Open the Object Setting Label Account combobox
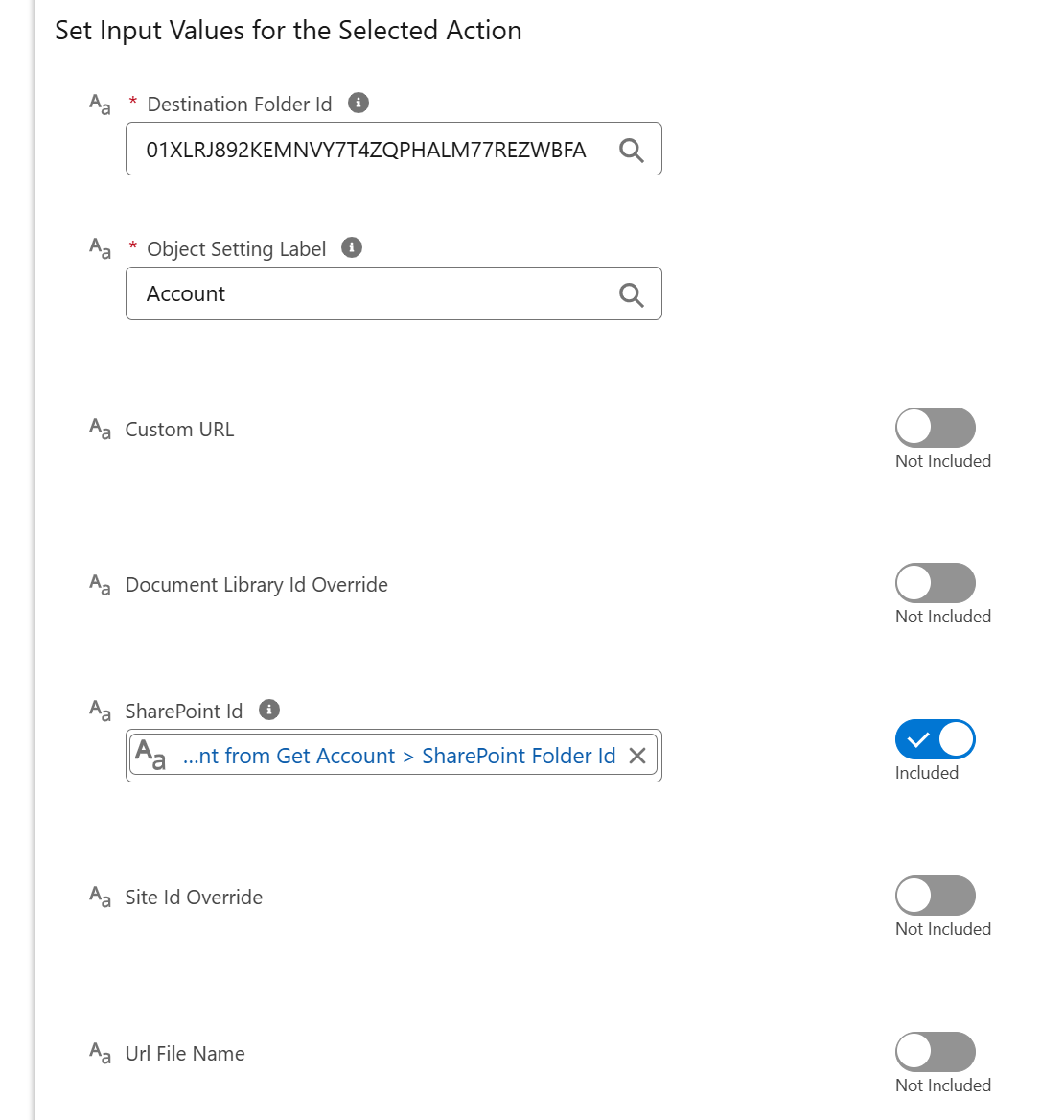Image resolution: width=1064 pixels, height=1120 pixels. click(393, 293)
